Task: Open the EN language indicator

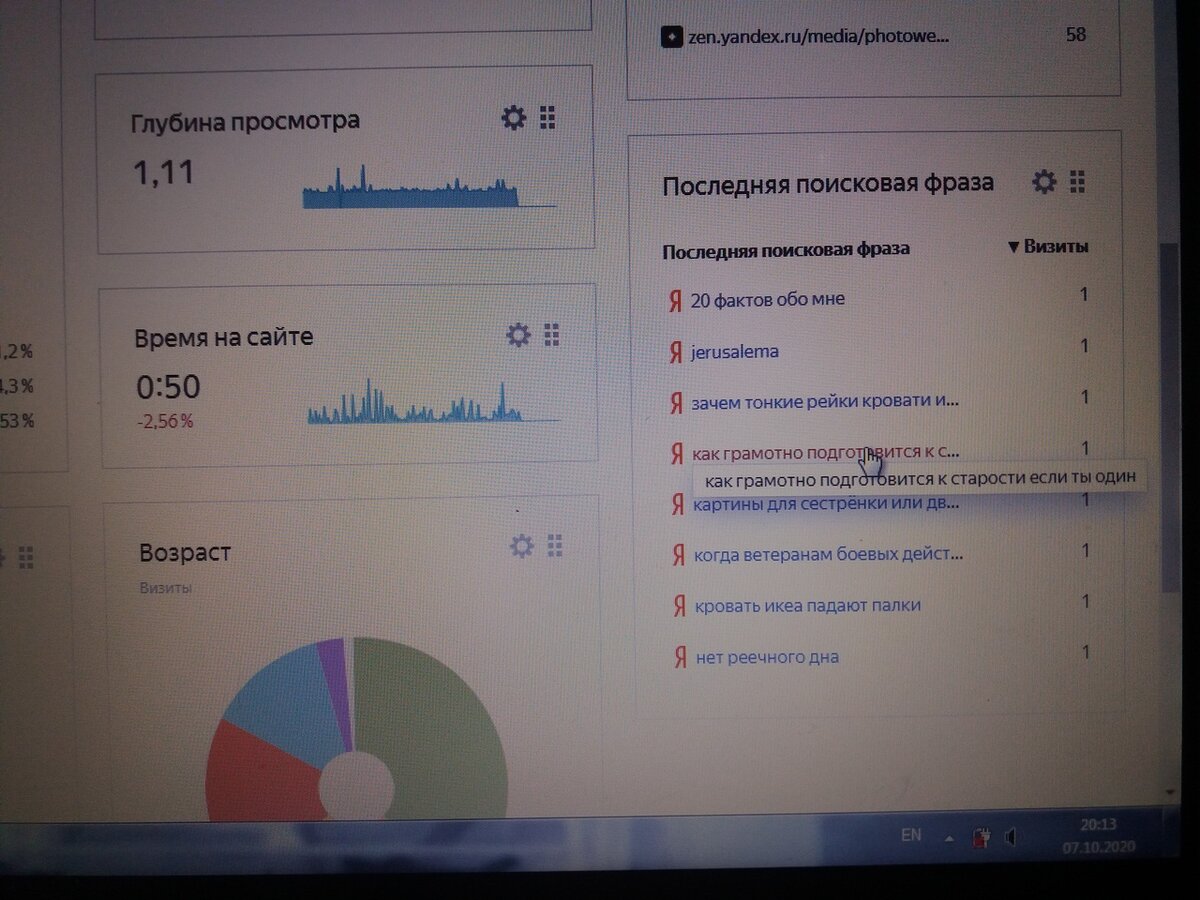Action: (x=911, y=834)
